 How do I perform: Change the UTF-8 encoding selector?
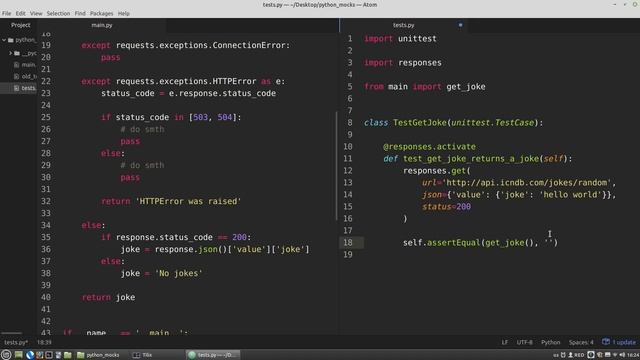pos(524,342)
